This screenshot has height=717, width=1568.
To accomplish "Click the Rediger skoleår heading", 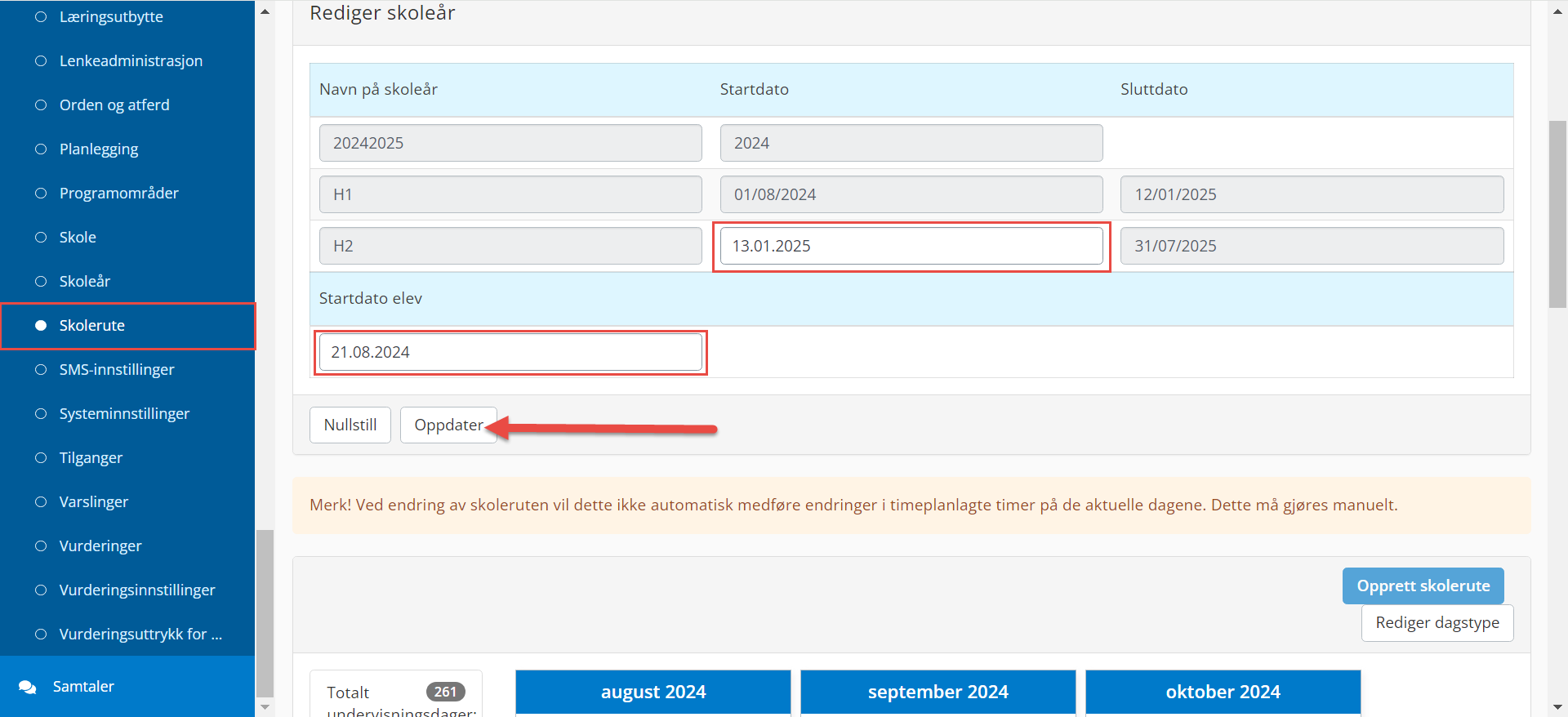I will (x=382, y=13).
